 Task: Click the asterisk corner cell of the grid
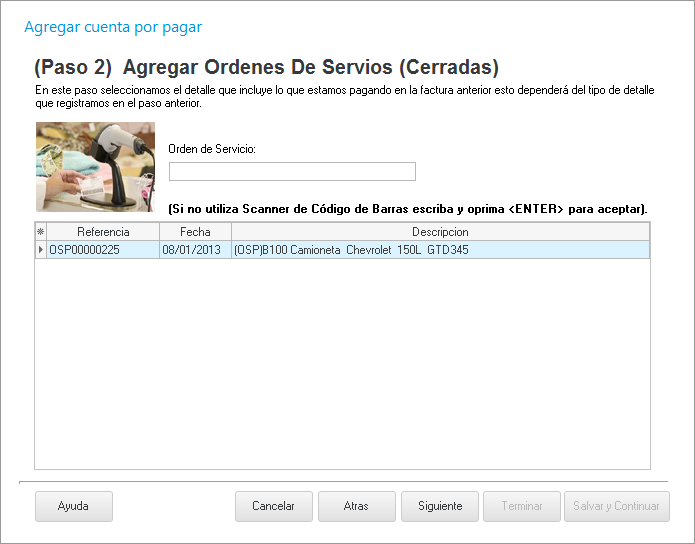pos(41,232)
